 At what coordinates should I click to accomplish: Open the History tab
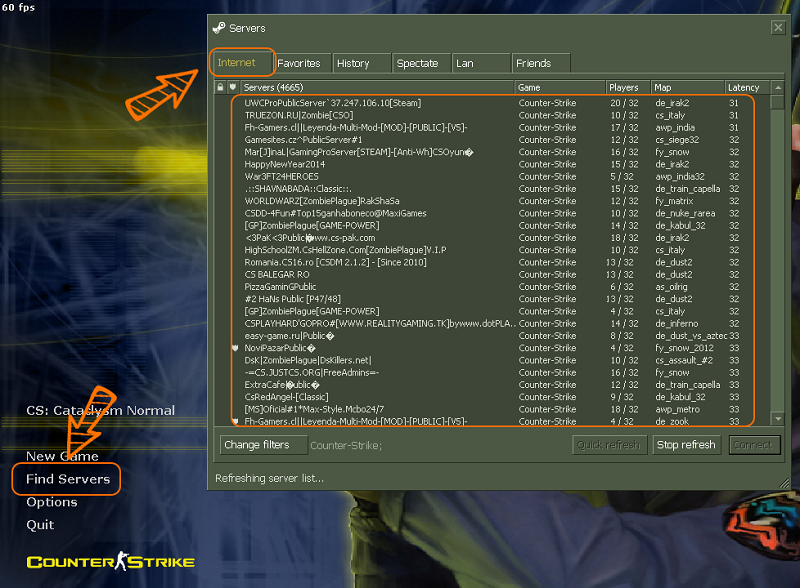pos(361,62)
